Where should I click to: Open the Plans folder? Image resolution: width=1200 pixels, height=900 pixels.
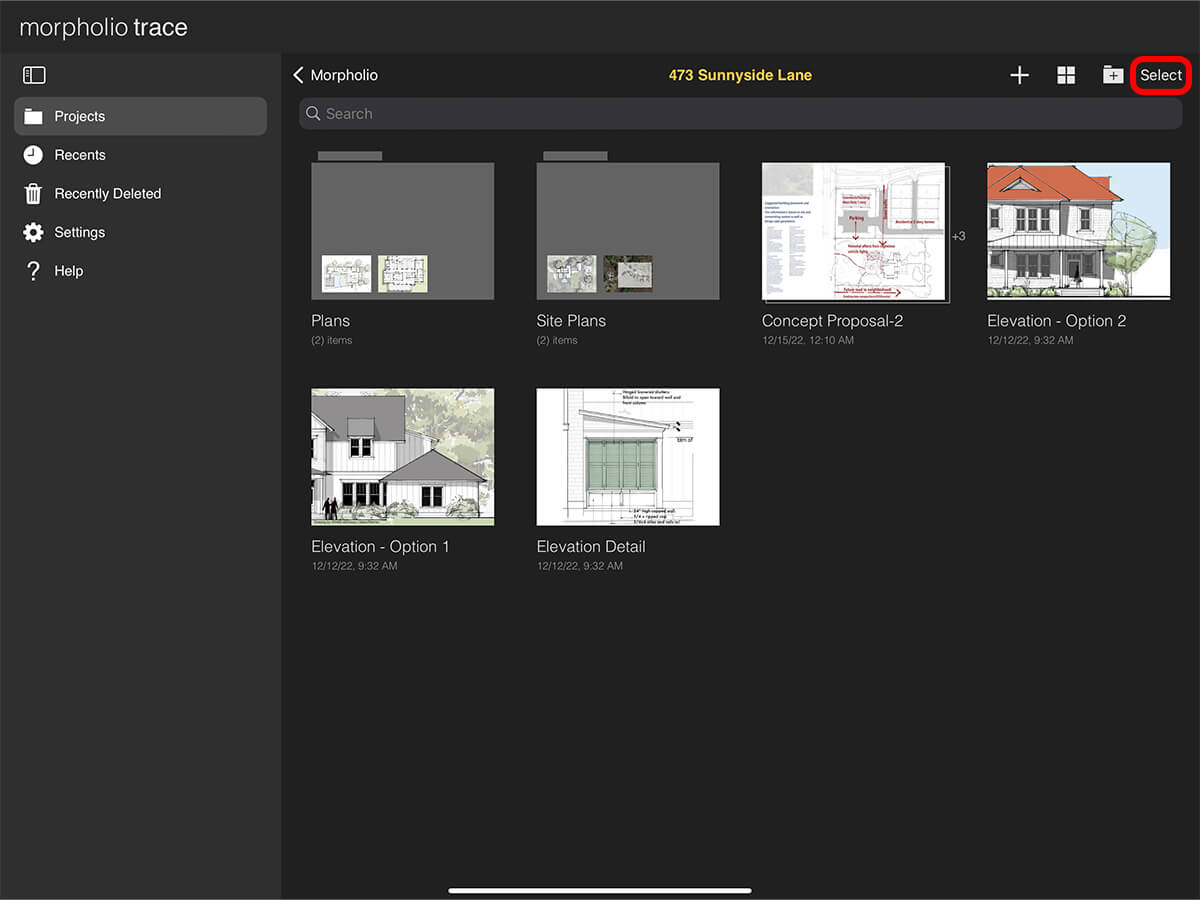(x=402, y=231)
